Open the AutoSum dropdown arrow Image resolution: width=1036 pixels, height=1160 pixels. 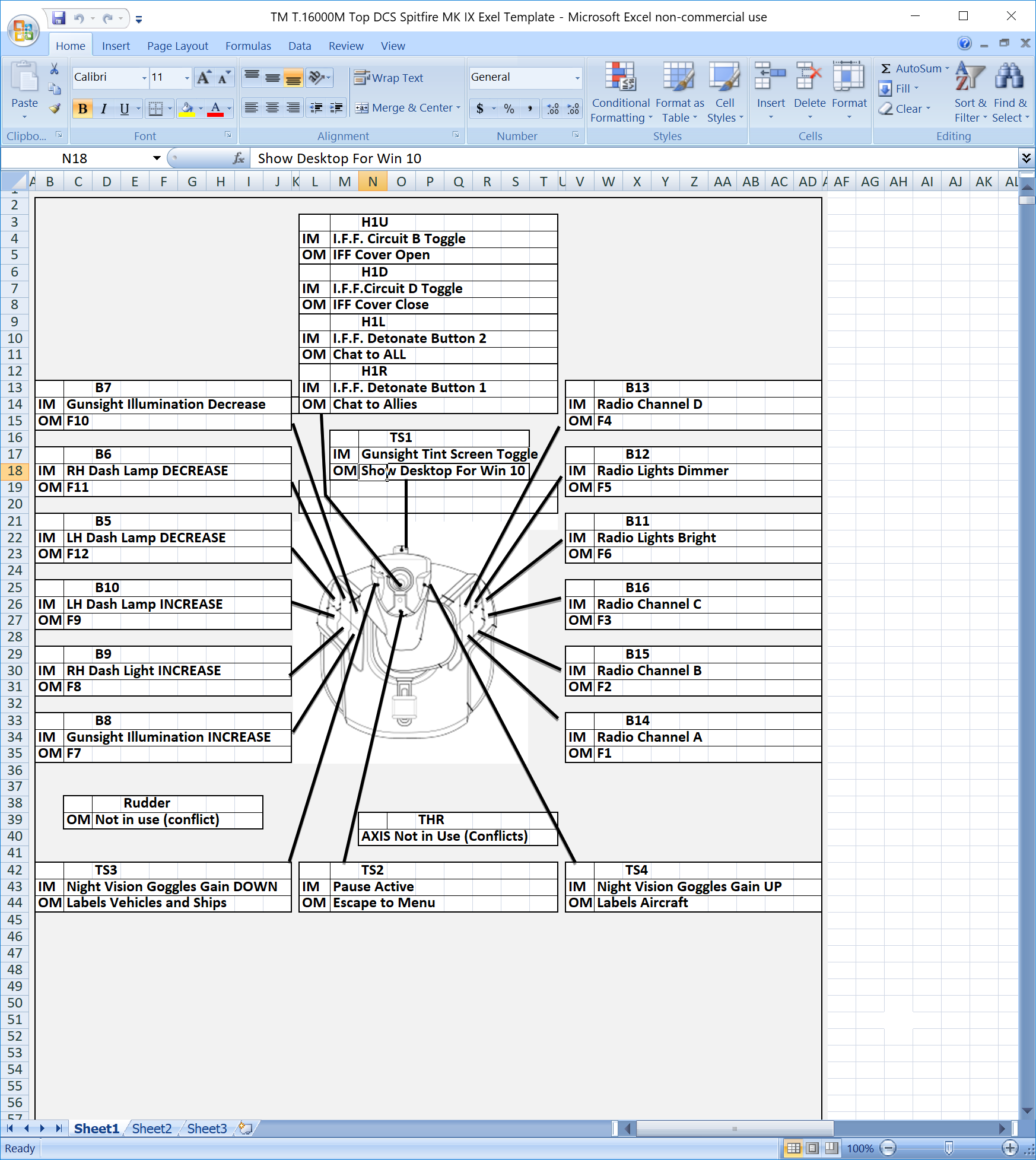point(947,69)
